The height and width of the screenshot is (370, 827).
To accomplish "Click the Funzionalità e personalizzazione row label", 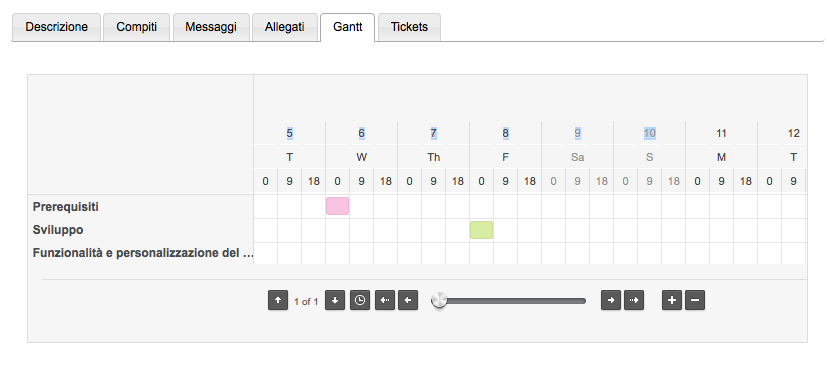I will tap(143, 253).
